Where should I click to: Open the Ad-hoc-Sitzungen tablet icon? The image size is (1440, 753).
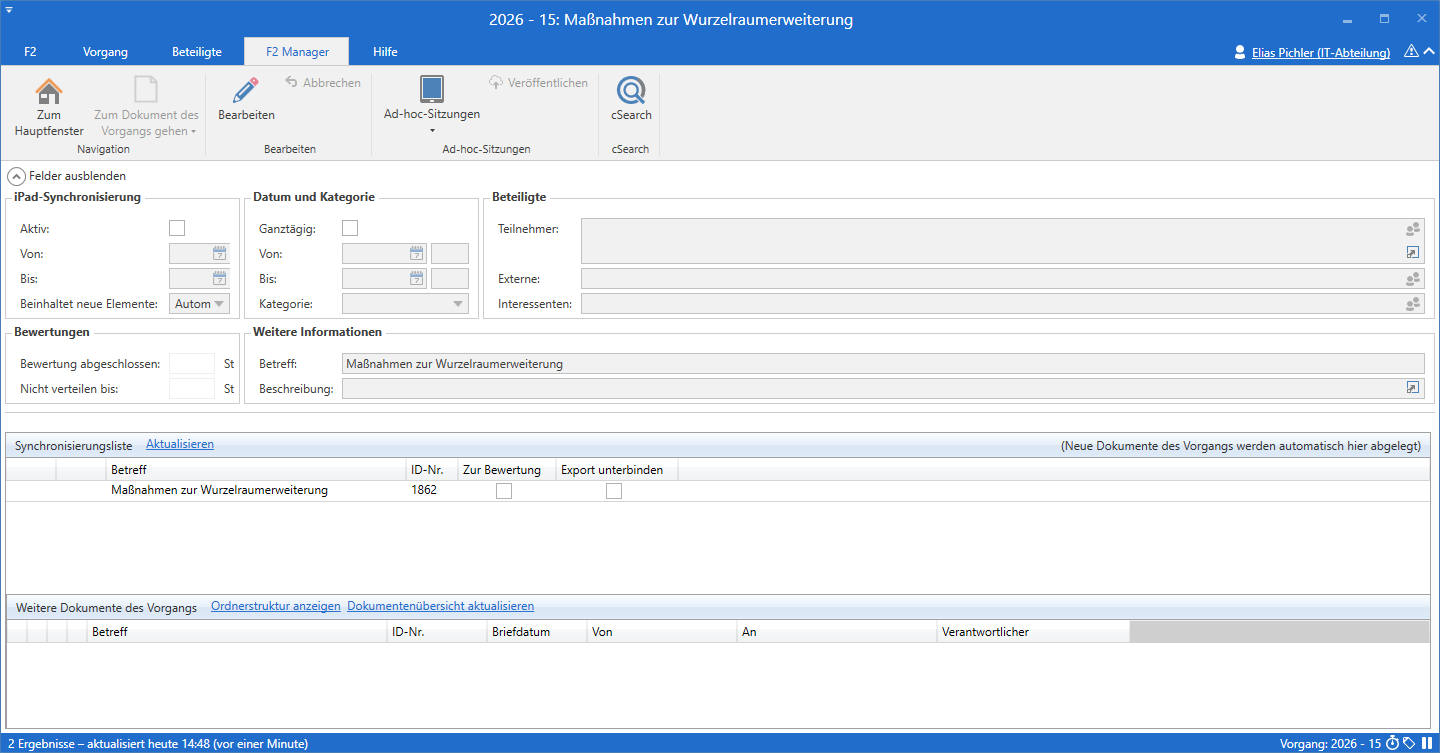tap(432, 90)
